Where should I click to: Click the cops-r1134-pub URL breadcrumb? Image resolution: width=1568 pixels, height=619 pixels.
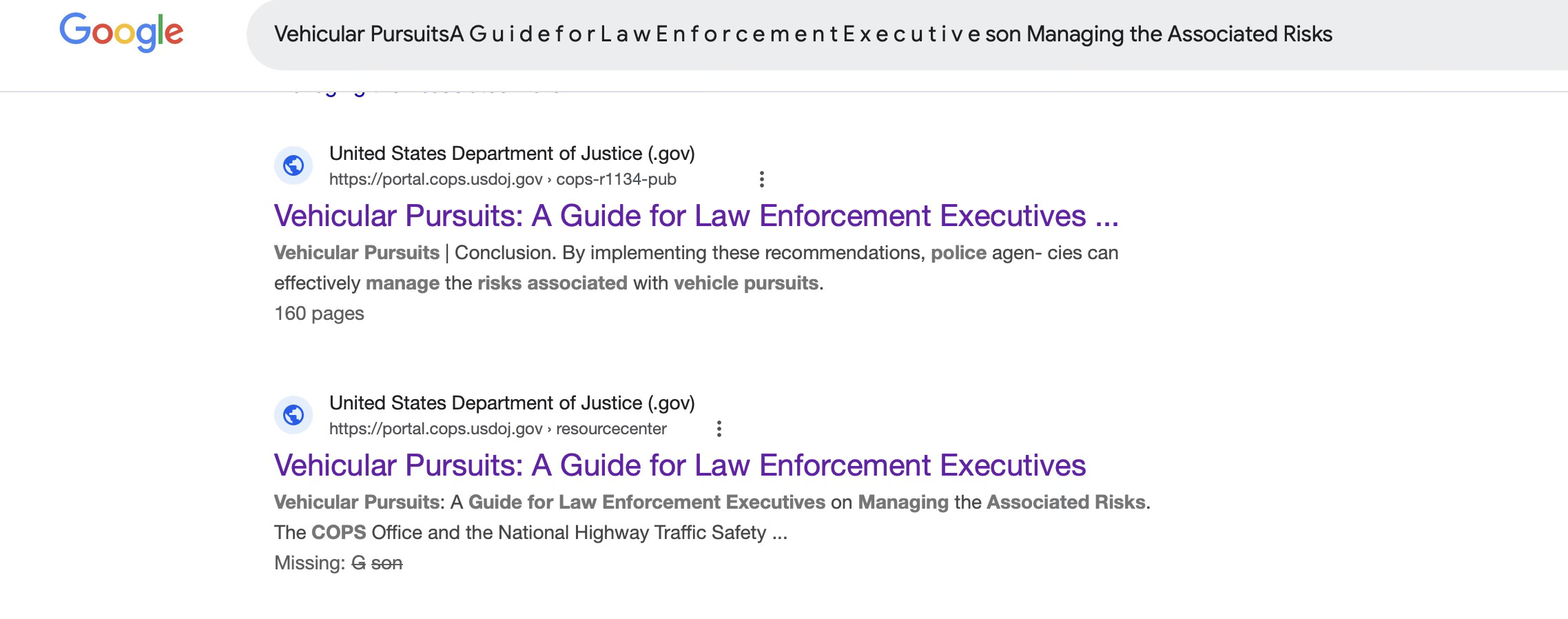point(616,179)
